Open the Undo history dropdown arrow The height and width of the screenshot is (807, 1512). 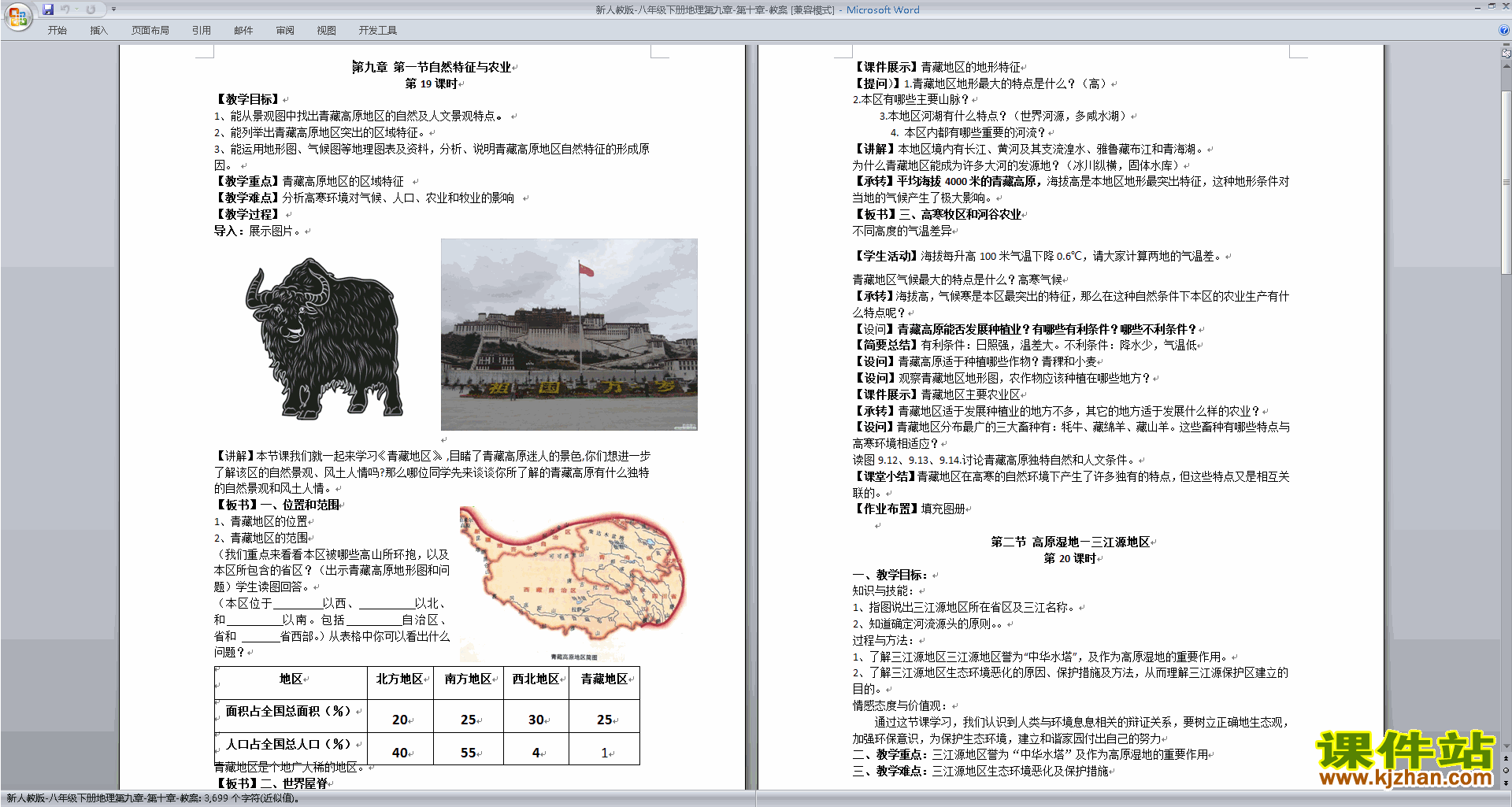(76, 9)
